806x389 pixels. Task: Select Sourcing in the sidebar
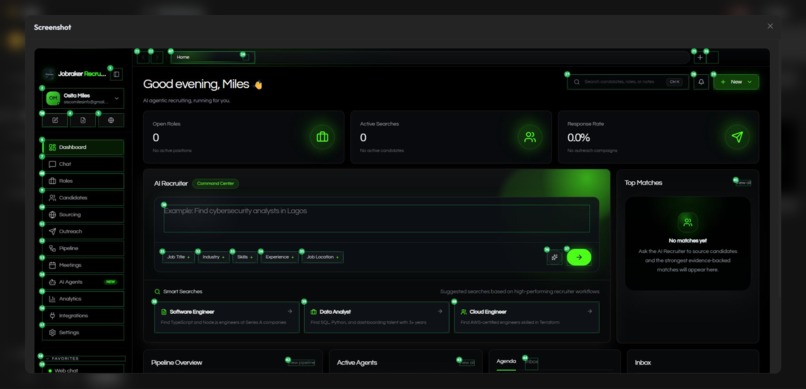83,215
